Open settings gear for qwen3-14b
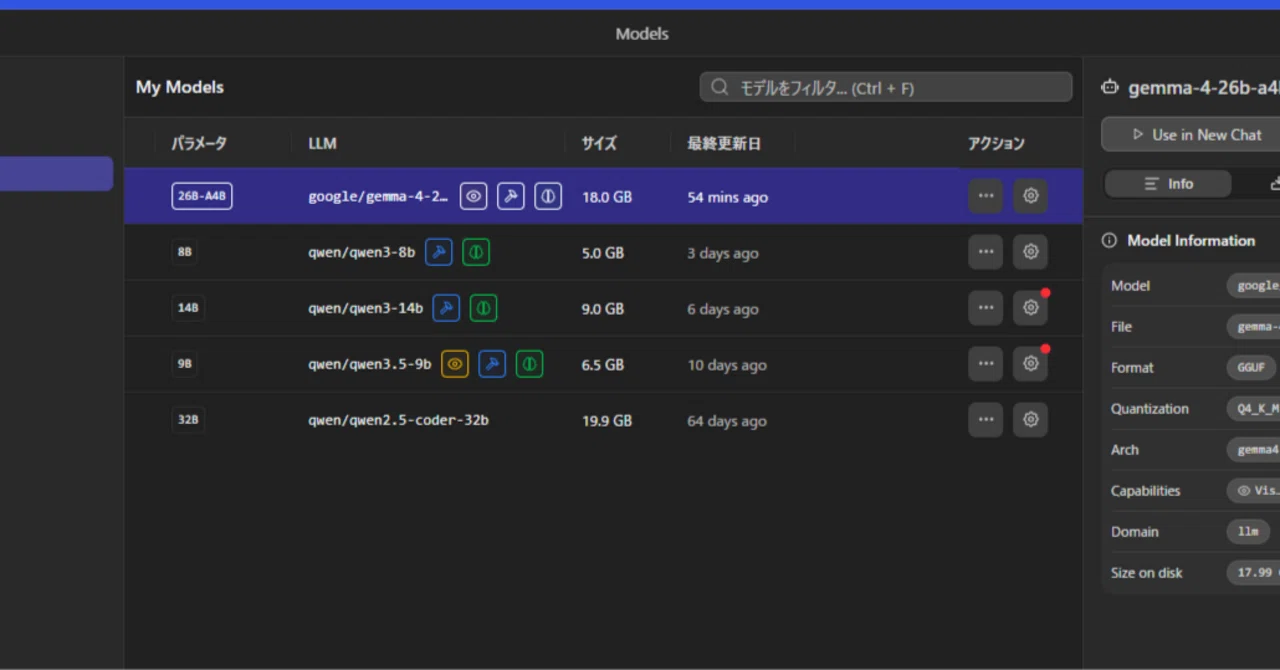The image size is (1280, 670). click(x=1031, y=308)
